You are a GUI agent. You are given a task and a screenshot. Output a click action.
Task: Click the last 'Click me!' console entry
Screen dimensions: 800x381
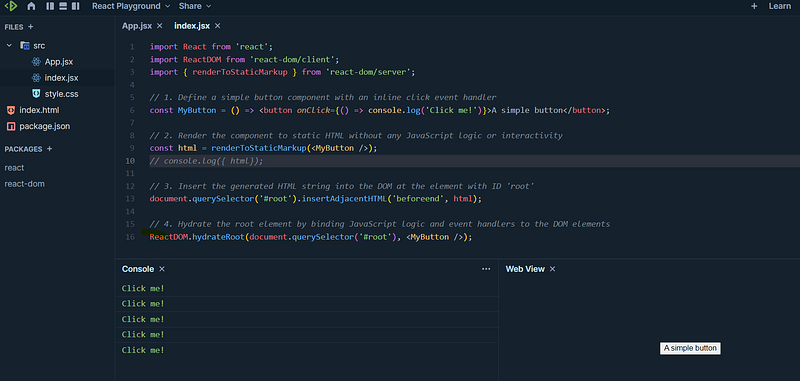(x=143, y=350)
